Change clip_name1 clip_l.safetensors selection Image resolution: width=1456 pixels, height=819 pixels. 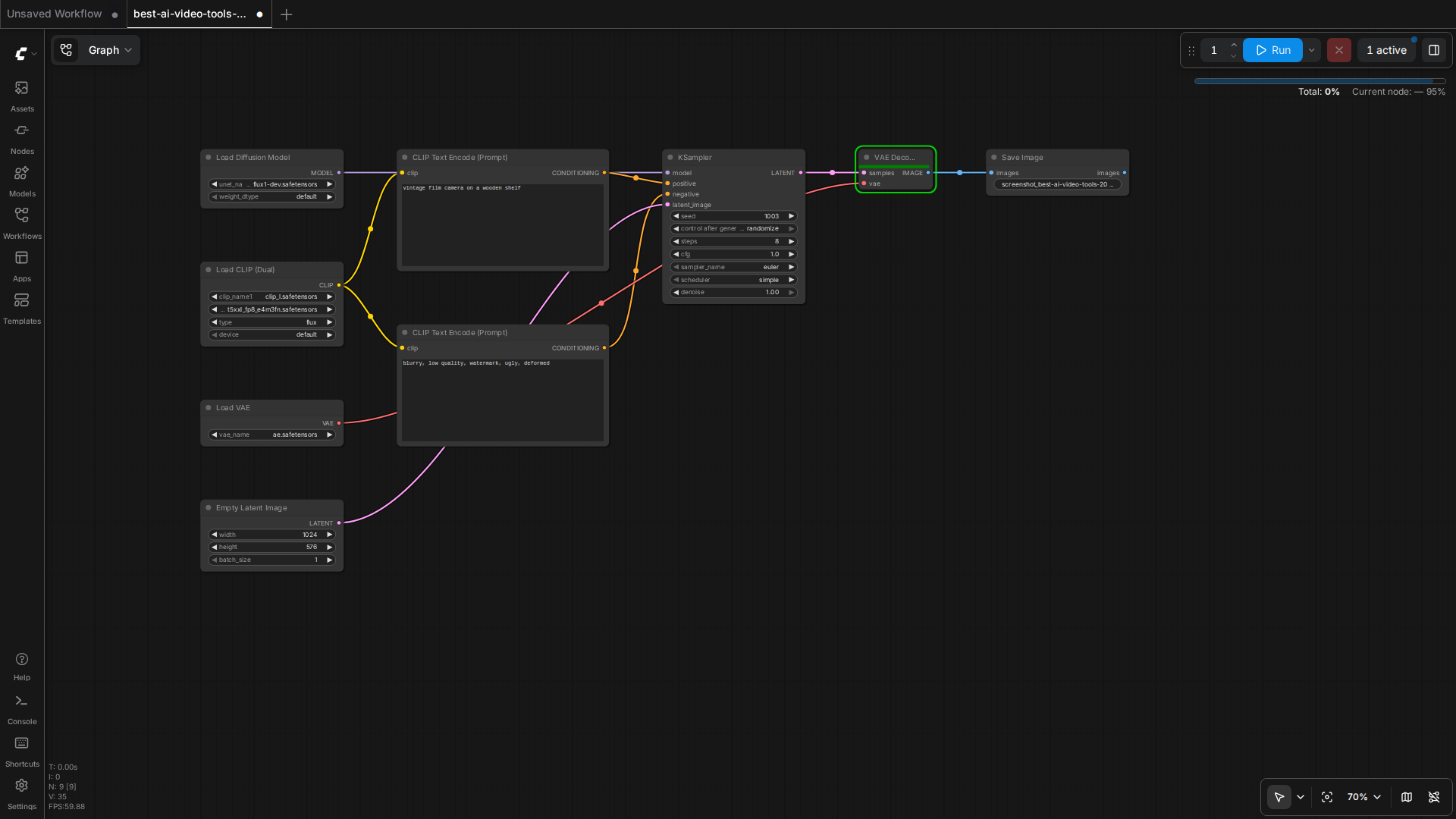[271, 297]
